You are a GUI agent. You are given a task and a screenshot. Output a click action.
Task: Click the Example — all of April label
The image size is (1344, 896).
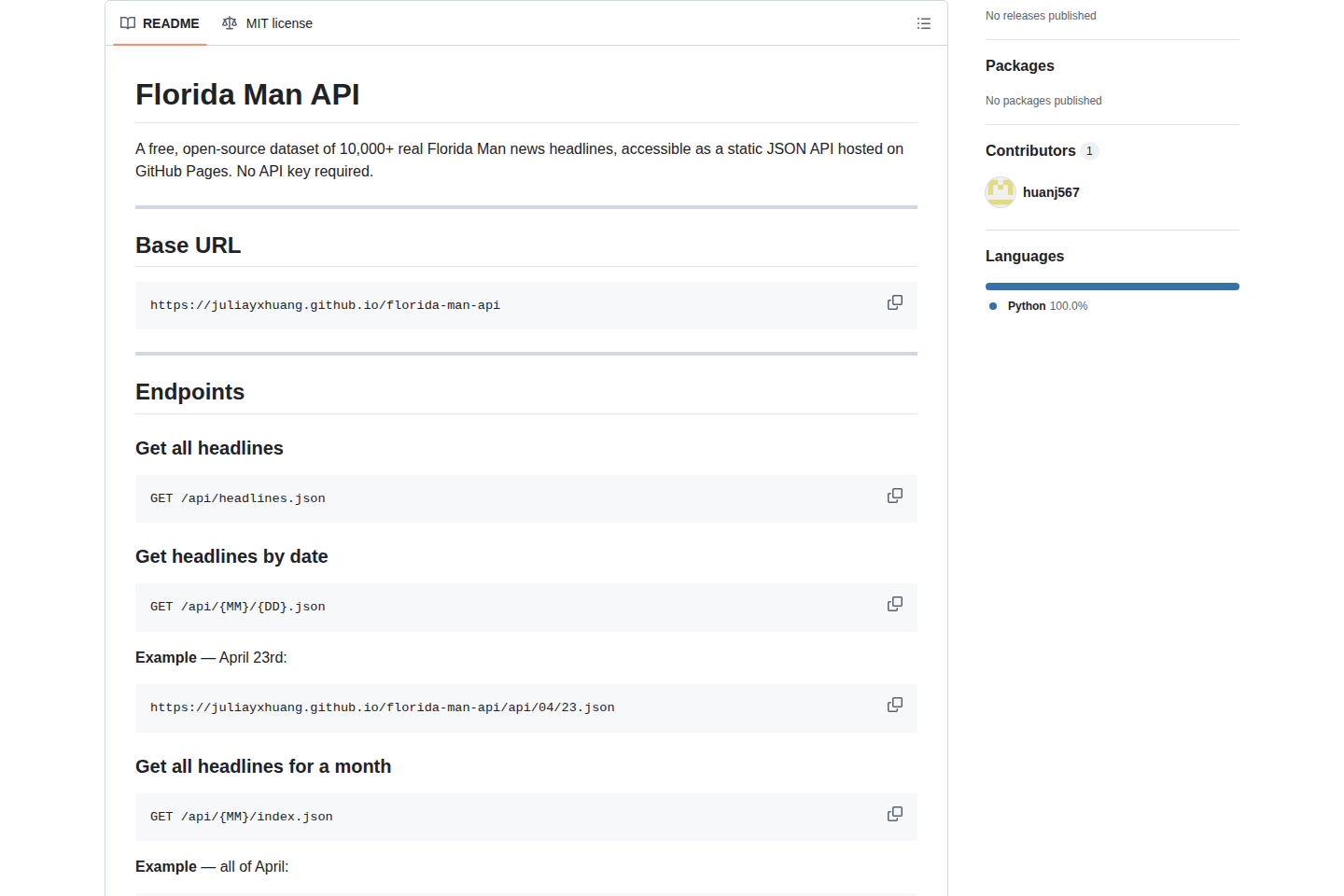(x=212, y=866)
